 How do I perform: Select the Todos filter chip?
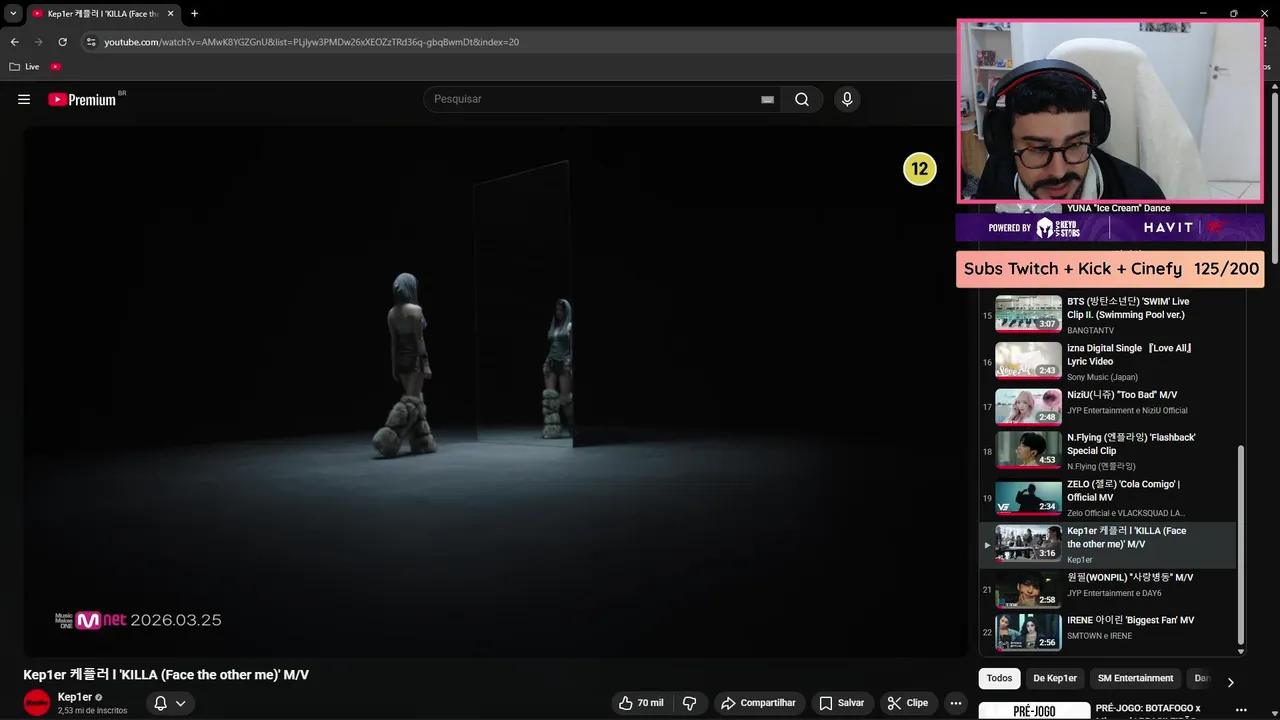(x=999, y=678)
